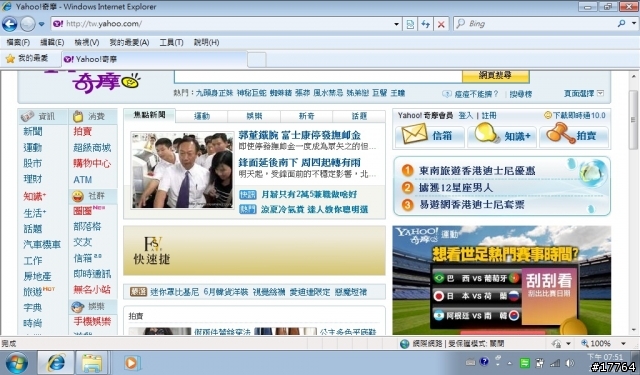This screenshot has height=375, width=640.
Task: Select the Yahoo!奇摩 browser tab
Action: [154, 59]
